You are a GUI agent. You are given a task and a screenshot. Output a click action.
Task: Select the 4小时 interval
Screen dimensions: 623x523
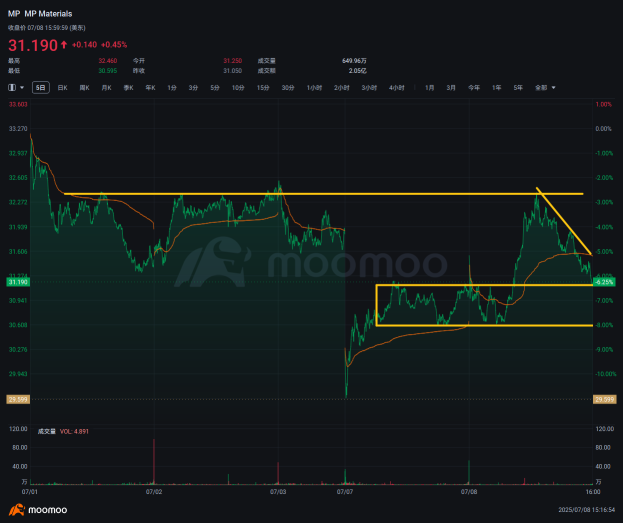click(396, 87)
